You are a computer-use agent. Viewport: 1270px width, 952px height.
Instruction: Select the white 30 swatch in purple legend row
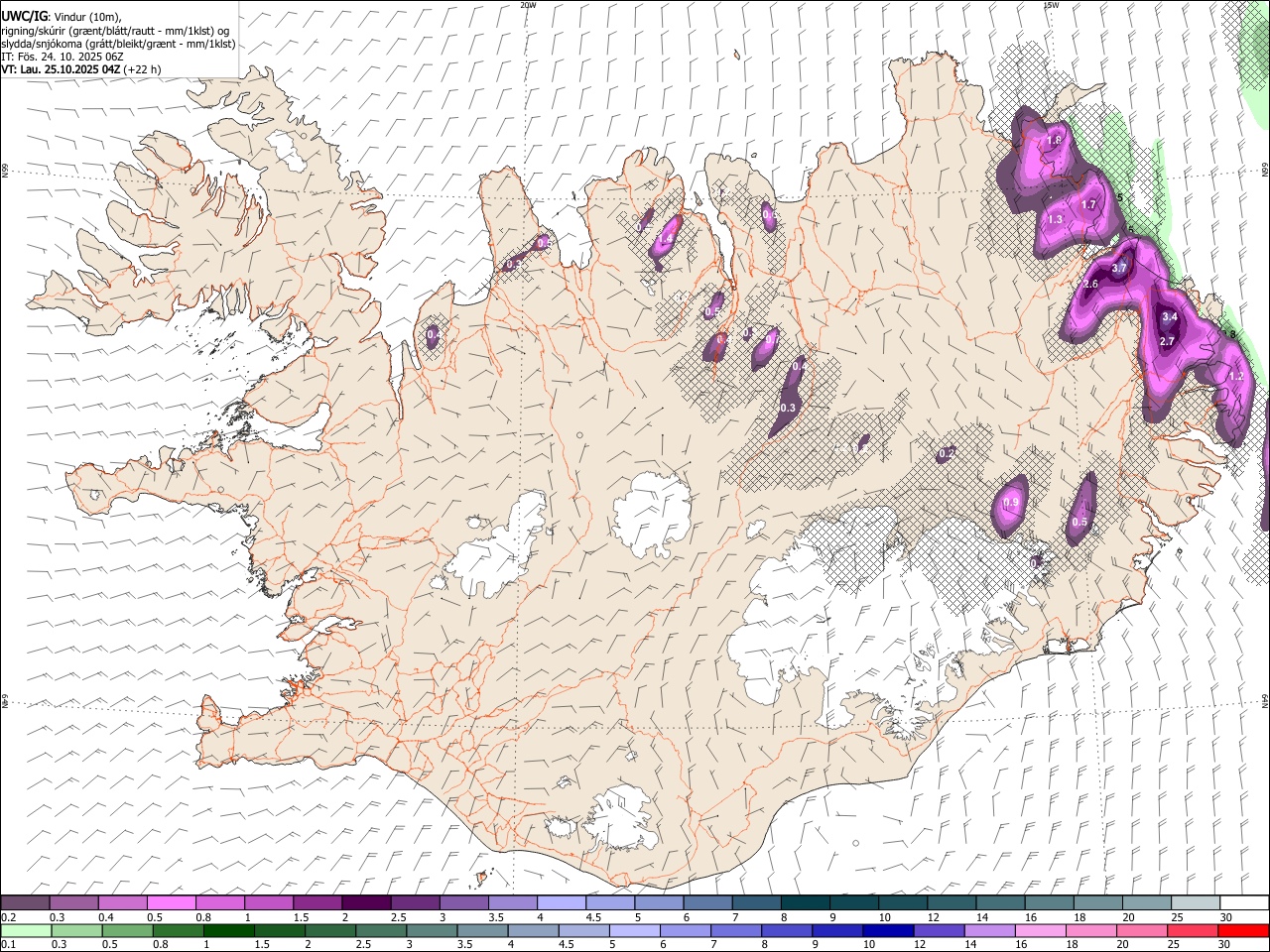pos(1242,903)
